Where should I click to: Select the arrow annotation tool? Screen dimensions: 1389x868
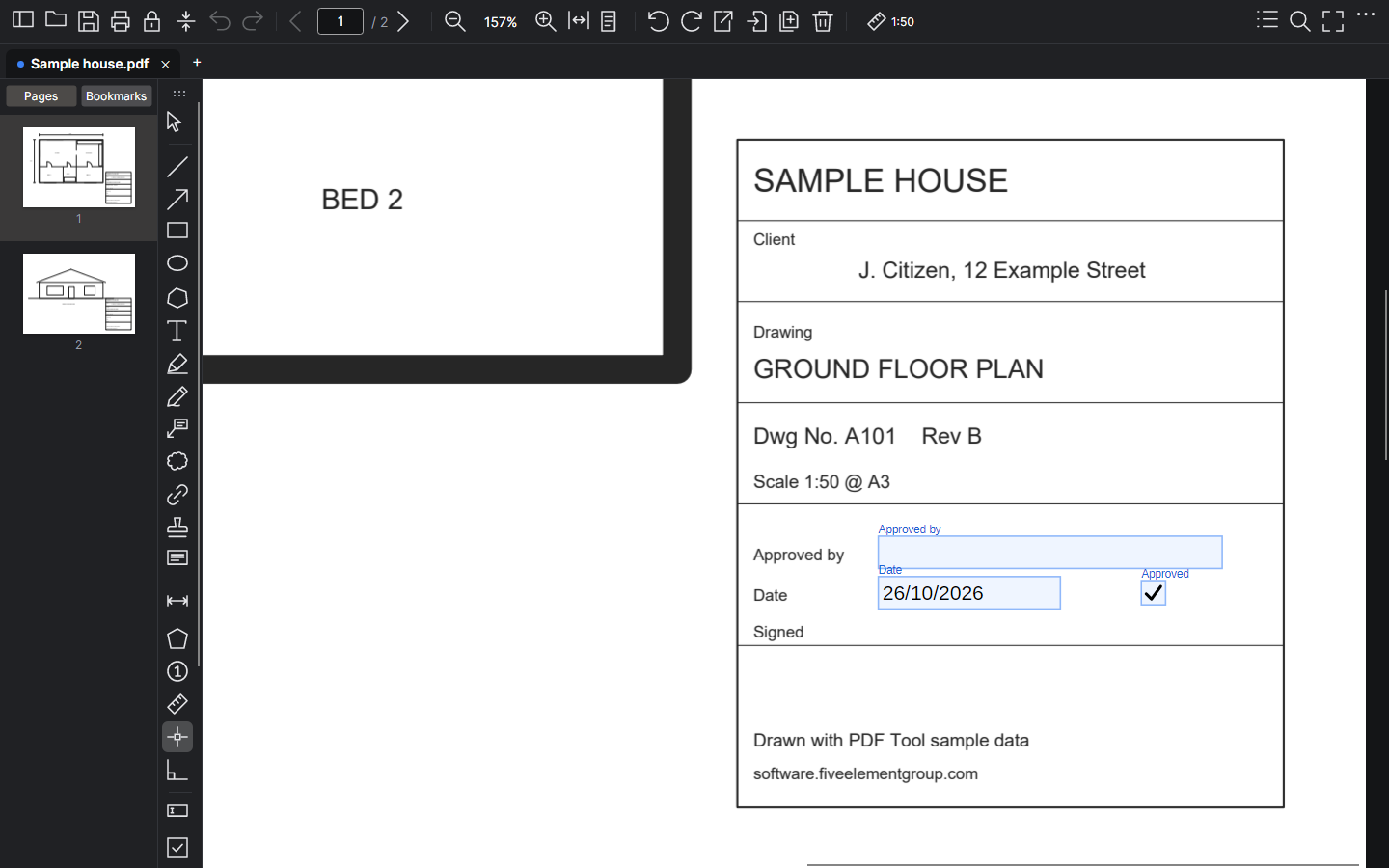click(x=177, y=200)
